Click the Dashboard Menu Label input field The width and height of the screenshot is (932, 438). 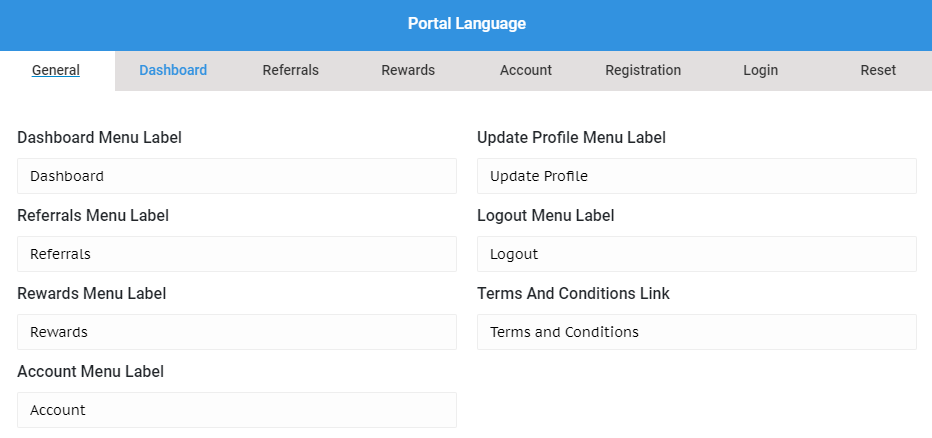point(237,176)
